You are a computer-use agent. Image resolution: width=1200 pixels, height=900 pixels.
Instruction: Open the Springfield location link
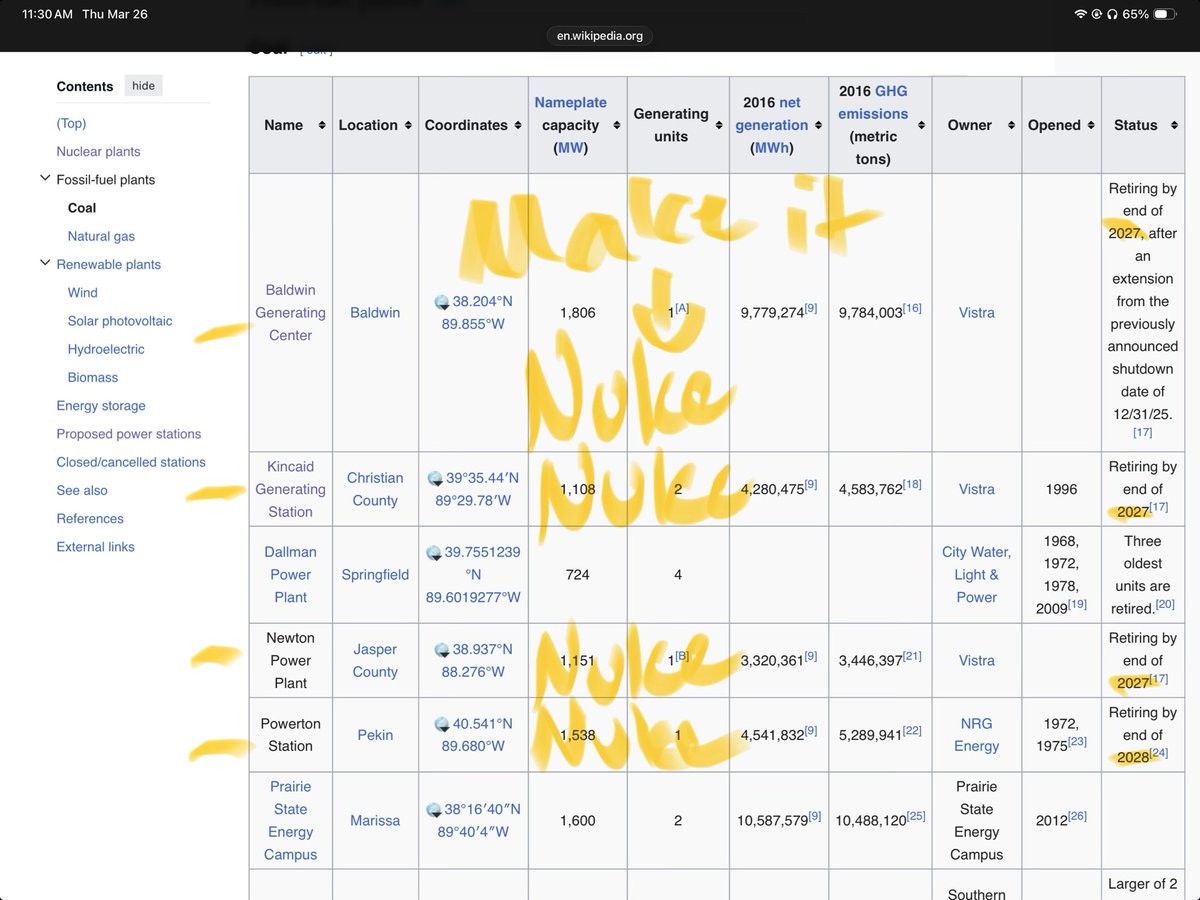375,574
